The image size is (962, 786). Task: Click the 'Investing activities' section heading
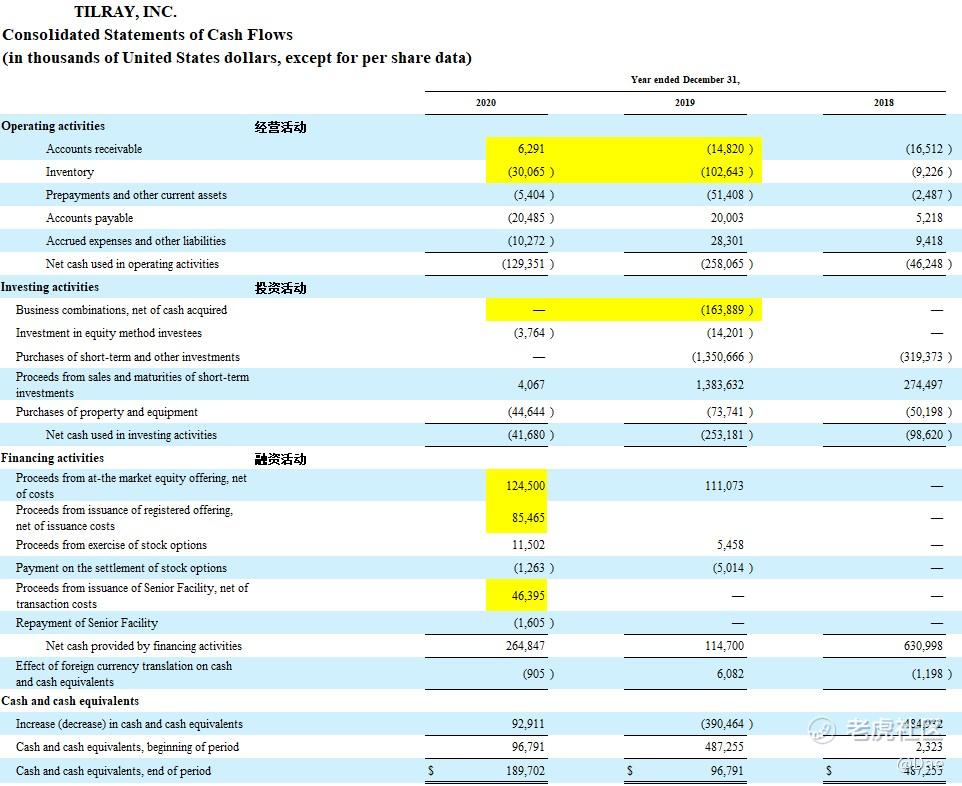click(x=50, y=287)
